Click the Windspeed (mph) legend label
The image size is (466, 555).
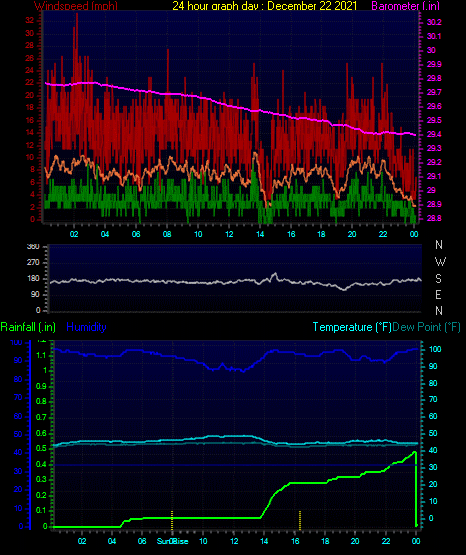click(x=75, y=6)
